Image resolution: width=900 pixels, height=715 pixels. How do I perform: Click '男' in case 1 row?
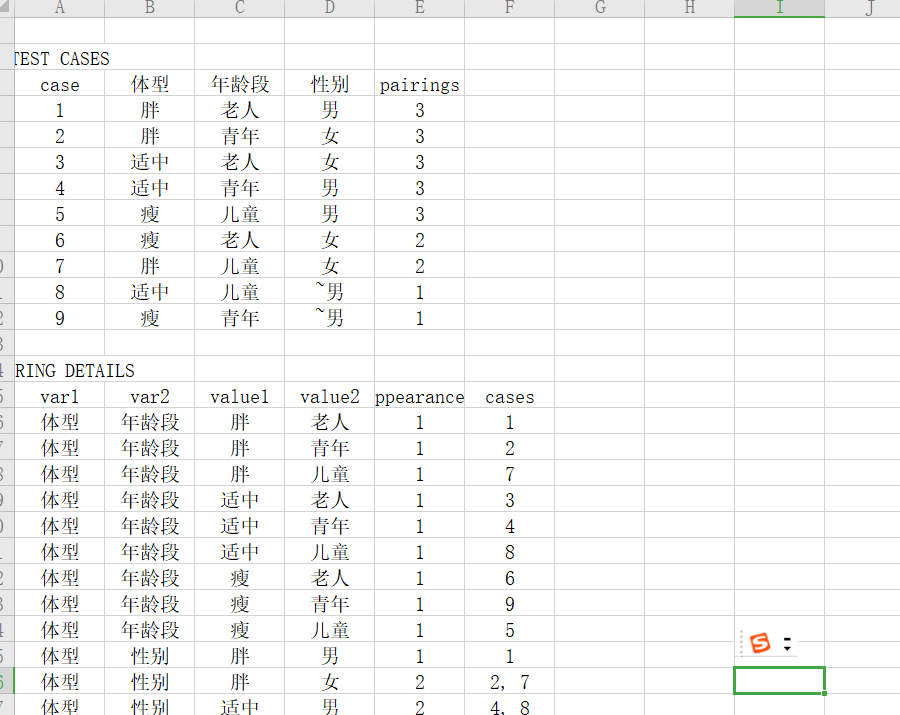(x=330, y=110)
